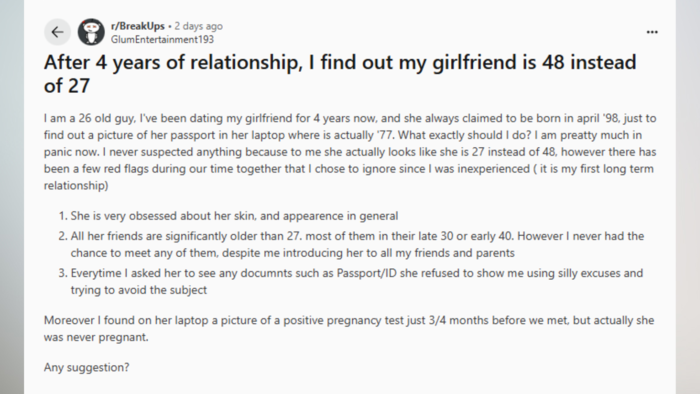Click the word 'relationship)' ending the first paragraph
The width and height of the screenshot is (700, 394).
(x=76, y=186)
